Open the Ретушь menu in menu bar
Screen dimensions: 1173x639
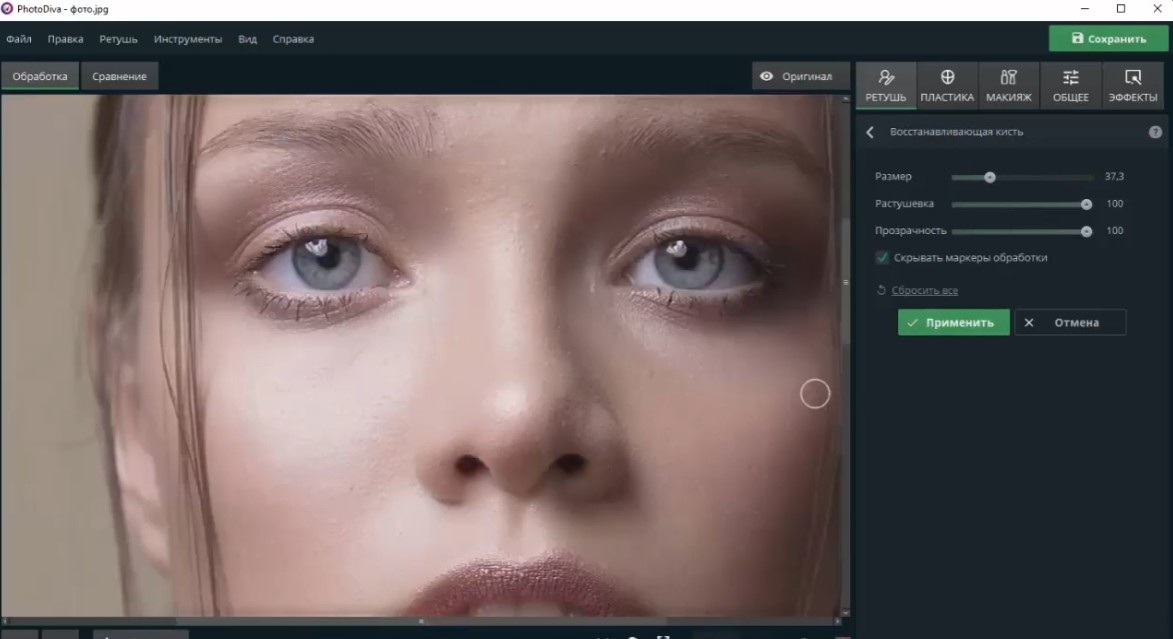point(118,39)
